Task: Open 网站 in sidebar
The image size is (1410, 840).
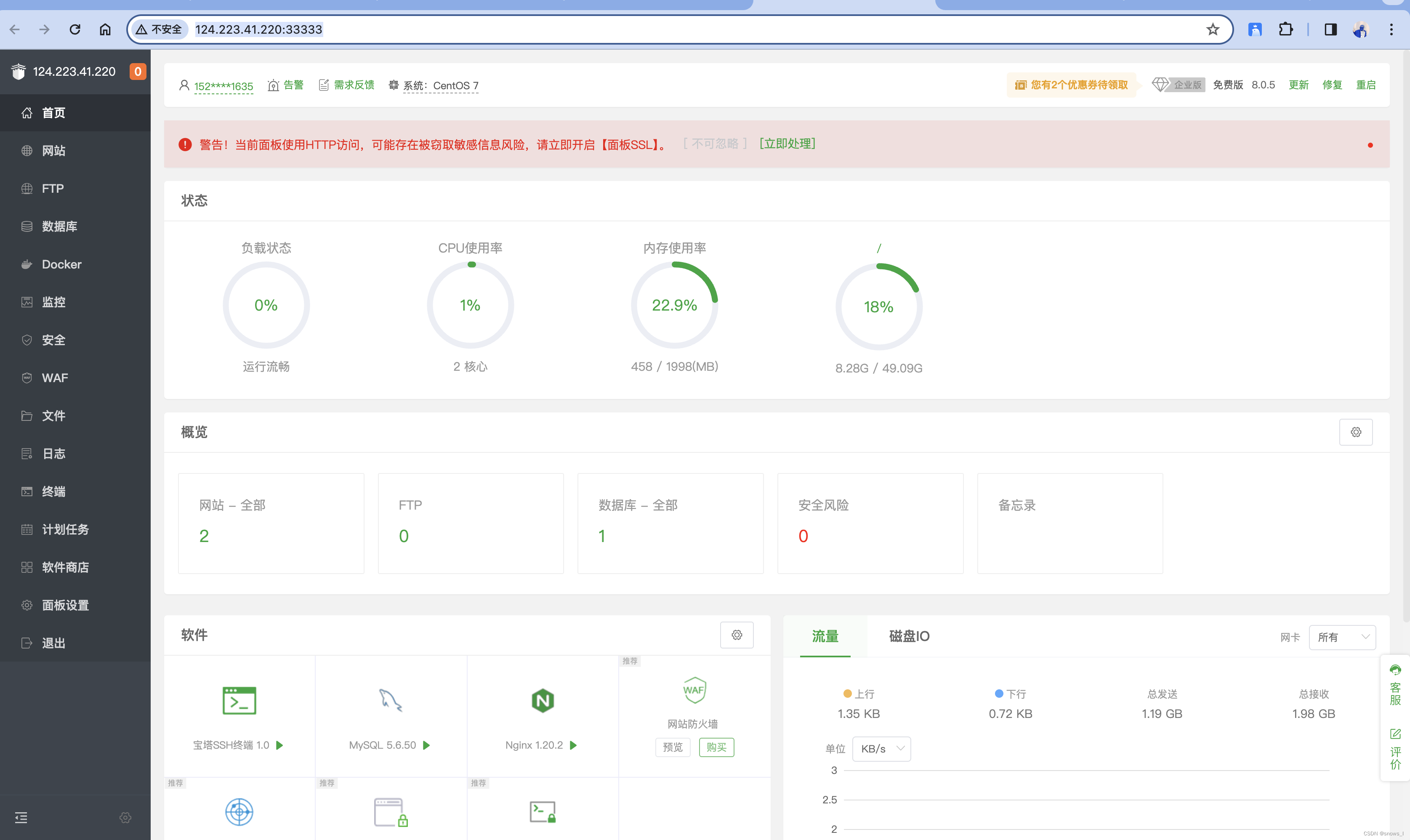Action: coord(75,151)
